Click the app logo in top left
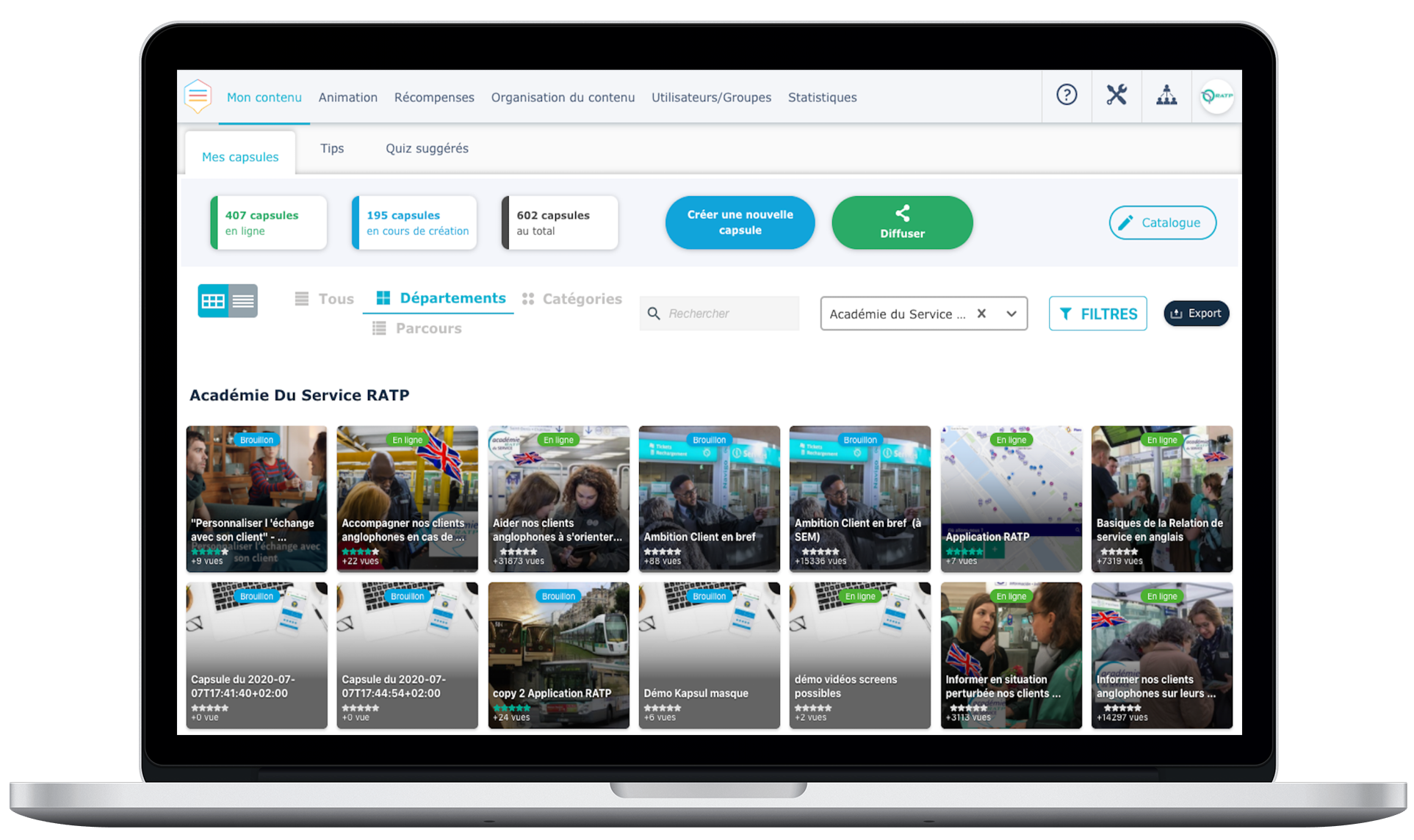The height and width of the screenshot is (840, 1414). click(198, 96)
